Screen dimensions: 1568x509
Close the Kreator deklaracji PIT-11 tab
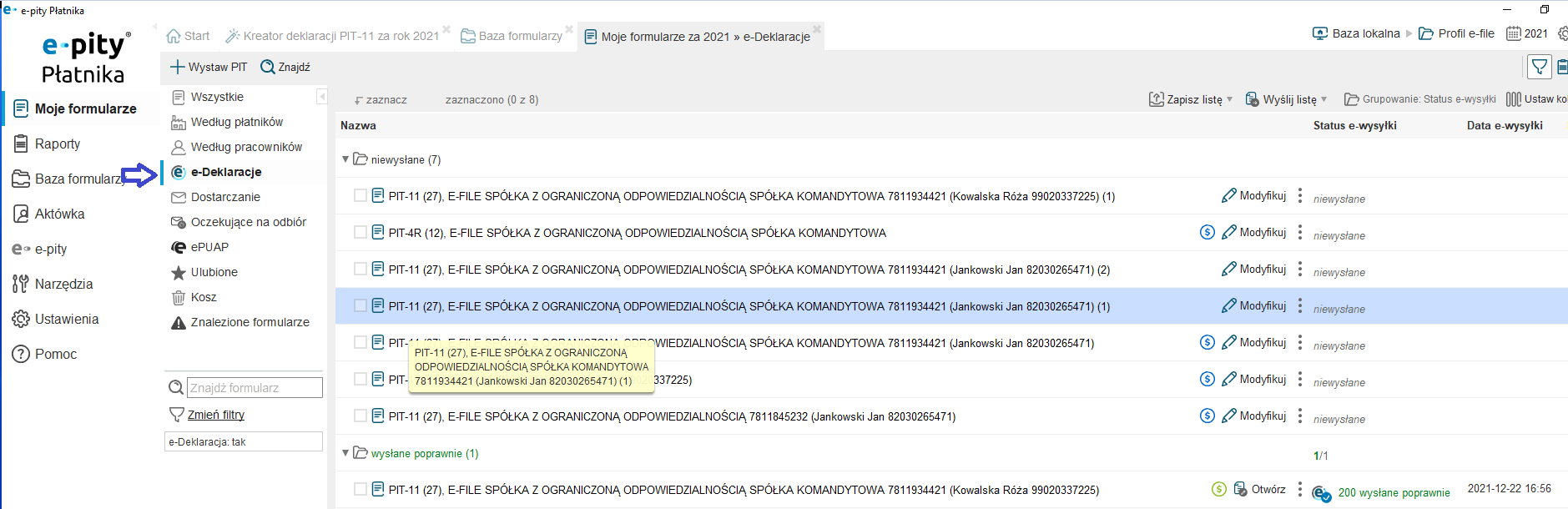(x=446, y=30)
